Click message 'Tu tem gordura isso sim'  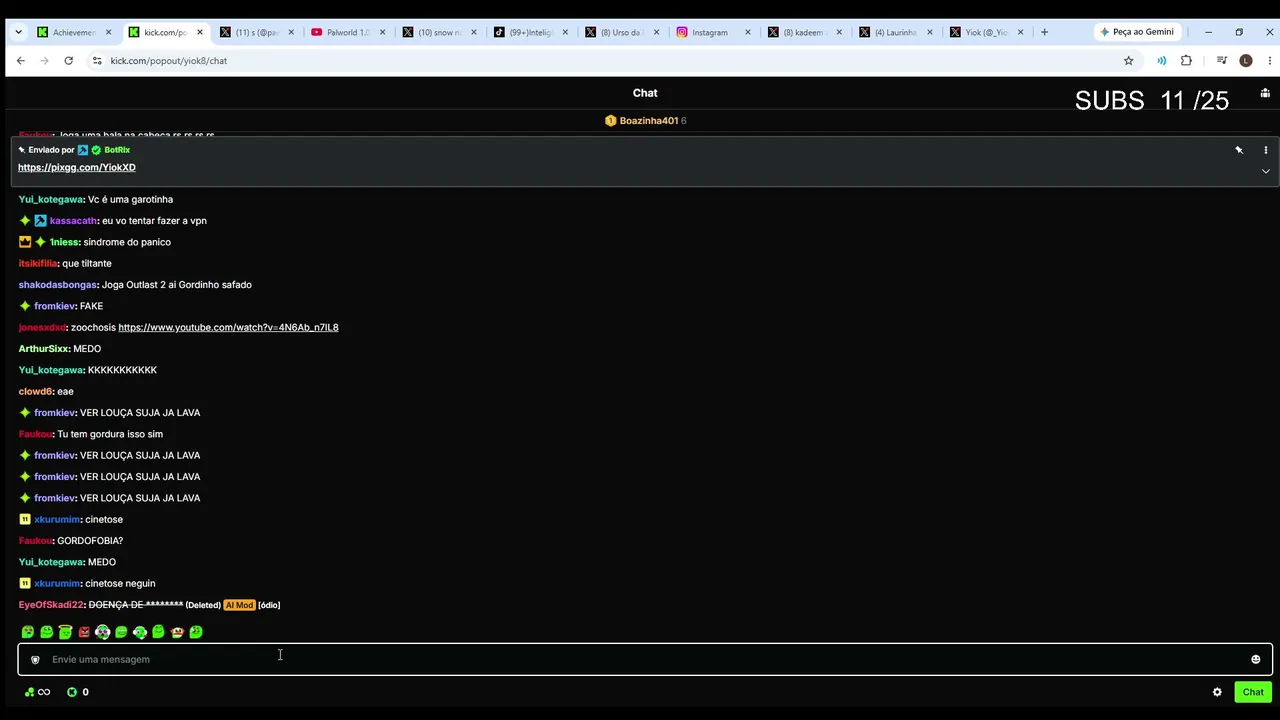pyautogui.click(x=110, y=435)
